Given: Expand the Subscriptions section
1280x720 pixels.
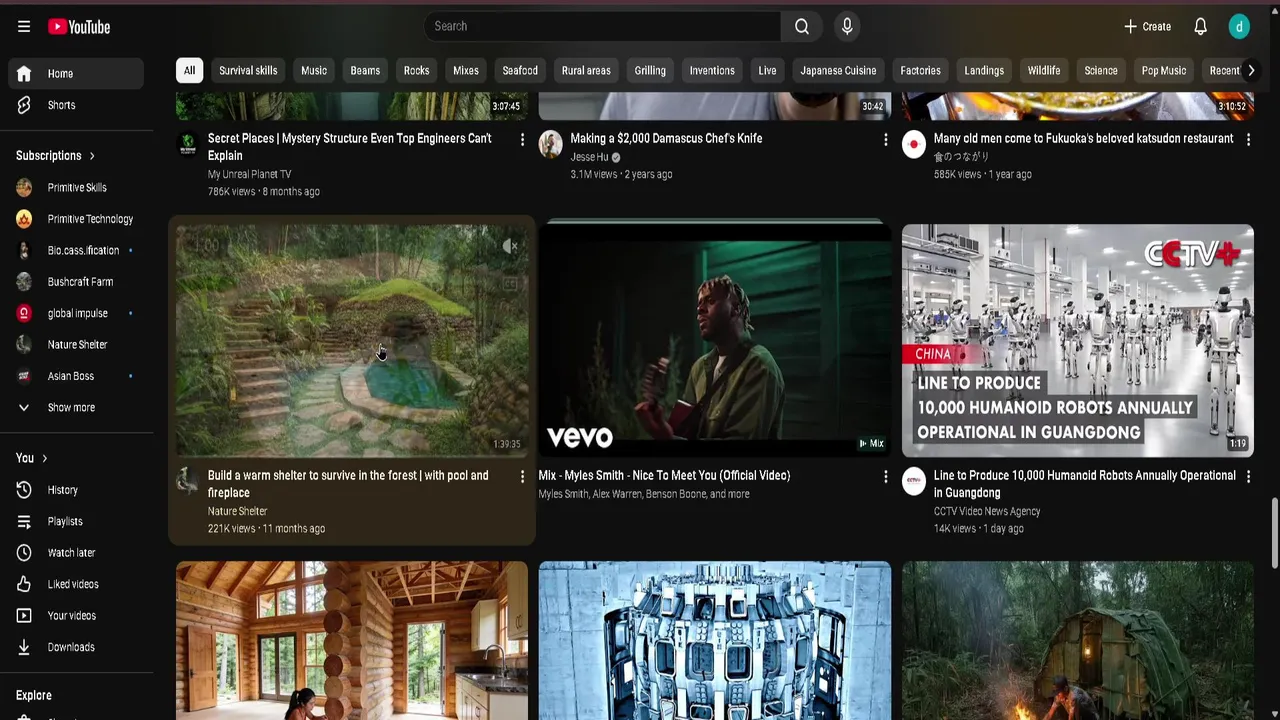Looking at the screenshot, I should coord(56,156).
